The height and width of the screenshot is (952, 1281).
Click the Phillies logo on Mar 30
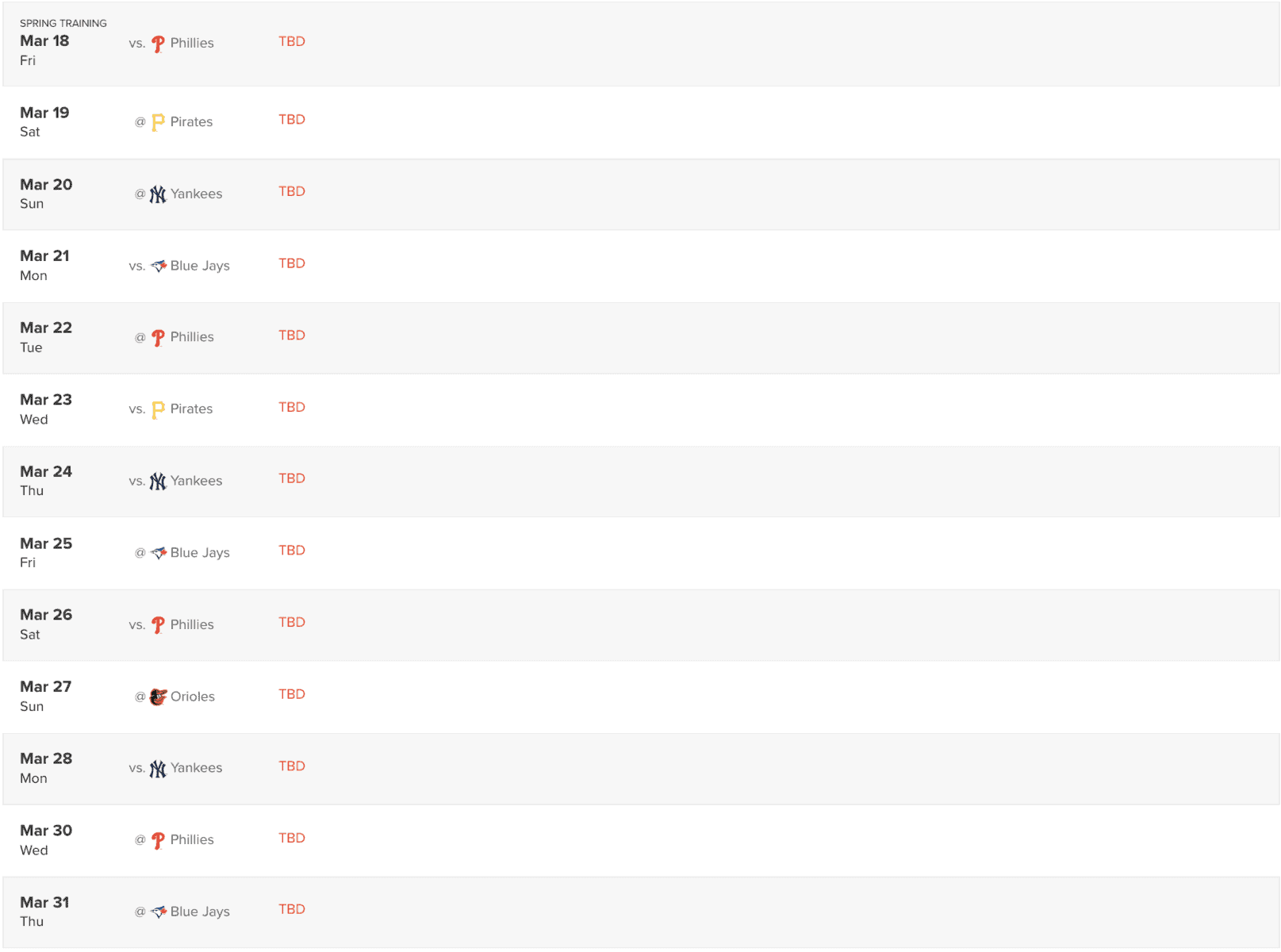coord(158,840)
